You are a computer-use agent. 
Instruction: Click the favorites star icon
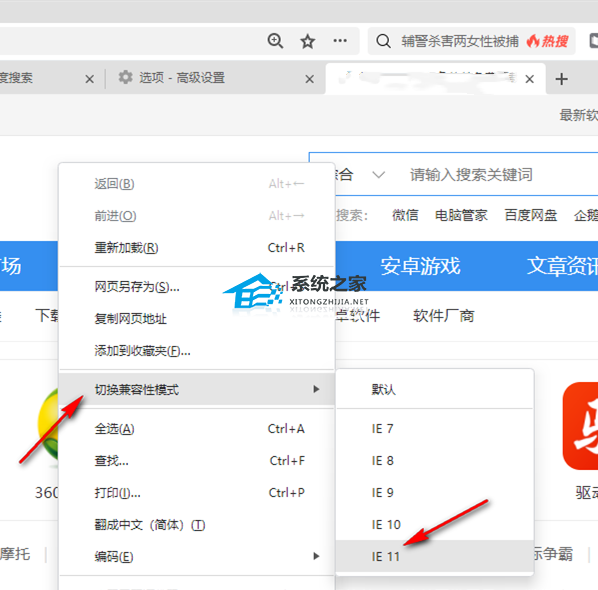pyautogui.click(x=307, y=41)
